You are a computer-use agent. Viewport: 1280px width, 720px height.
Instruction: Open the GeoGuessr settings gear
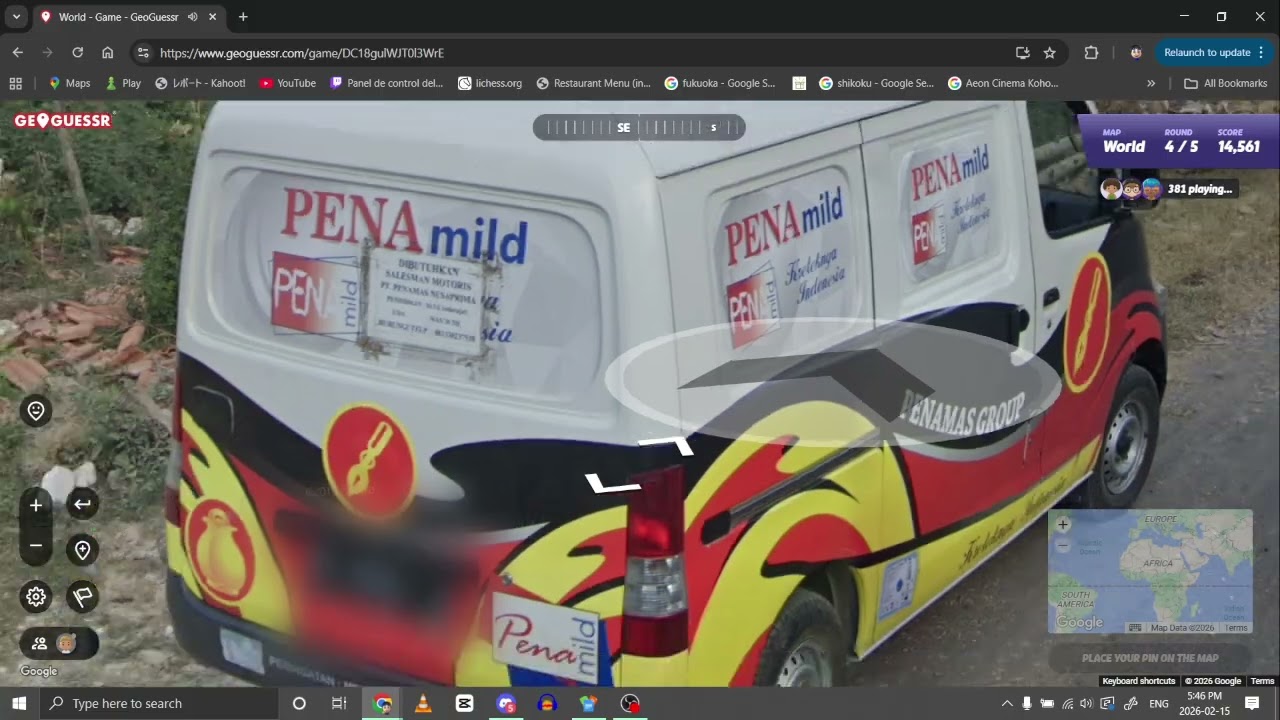point(36,597)
